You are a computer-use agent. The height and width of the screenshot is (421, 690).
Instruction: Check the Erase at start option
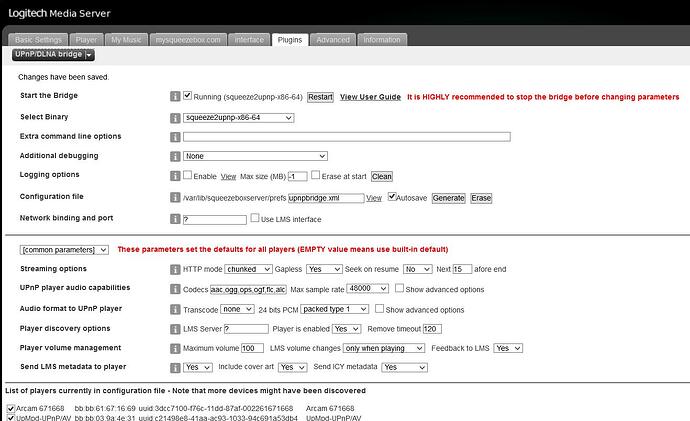click(x=316, y=175)
